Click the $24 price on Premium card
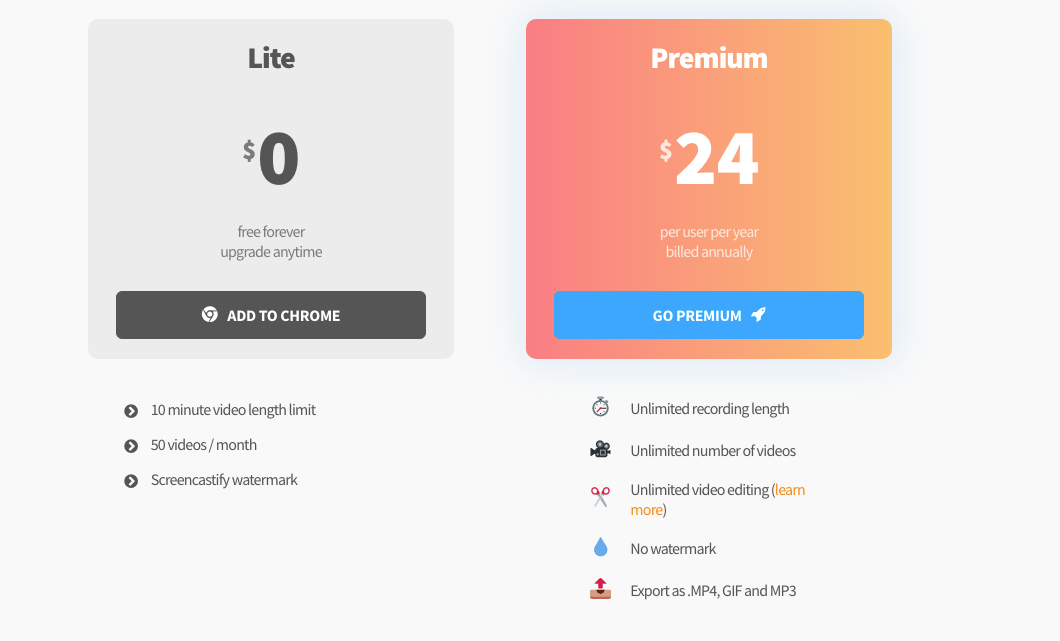Screen dimensions: 1060x641 point(709,159)
